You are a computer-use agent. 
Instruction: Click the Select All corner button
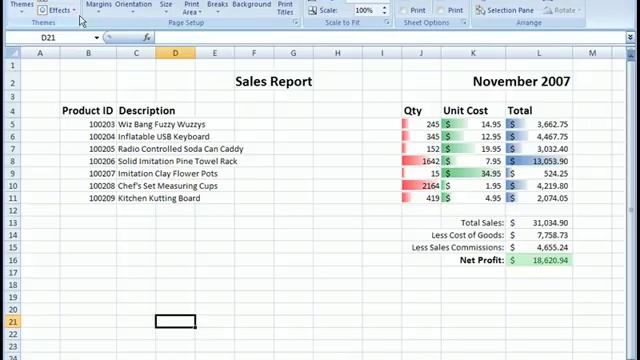click(13, 53)
